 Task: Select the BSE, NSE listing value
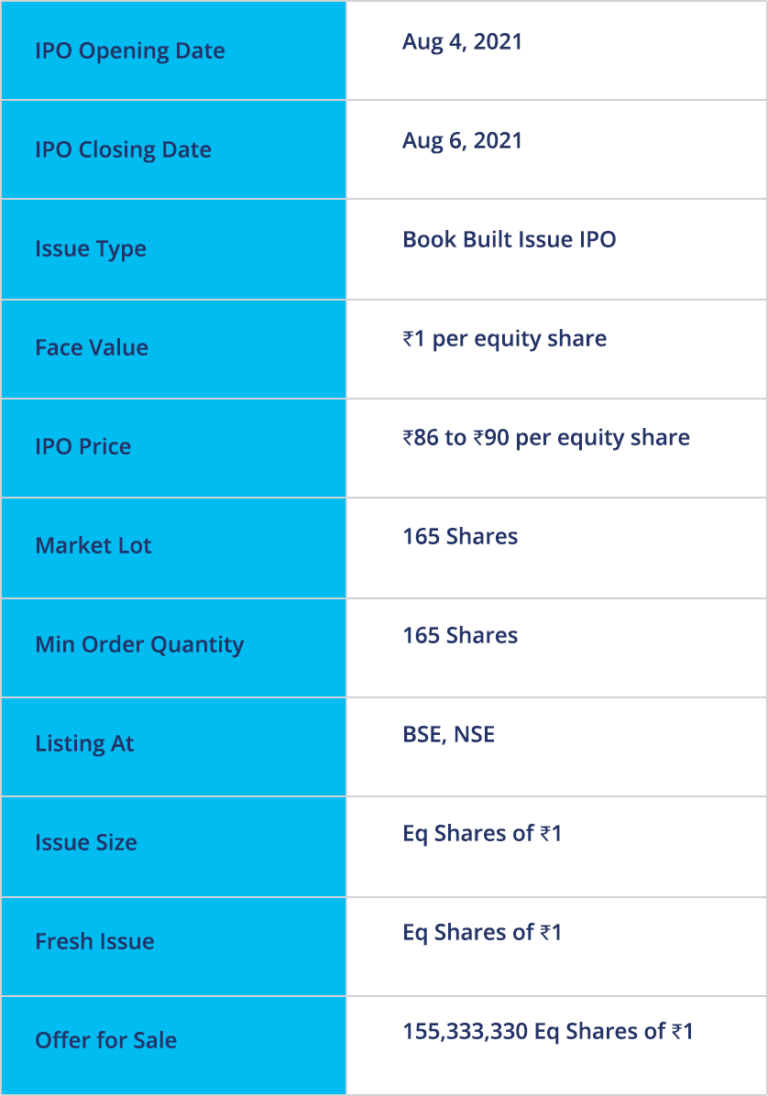449,735
